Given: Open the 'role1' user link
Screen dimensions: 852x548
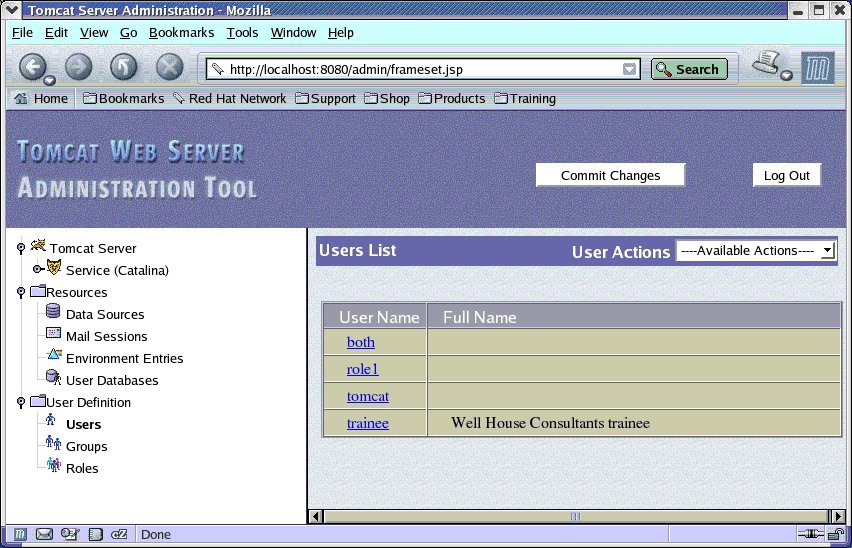Looking at the screenshot, I should coord(362,369).
